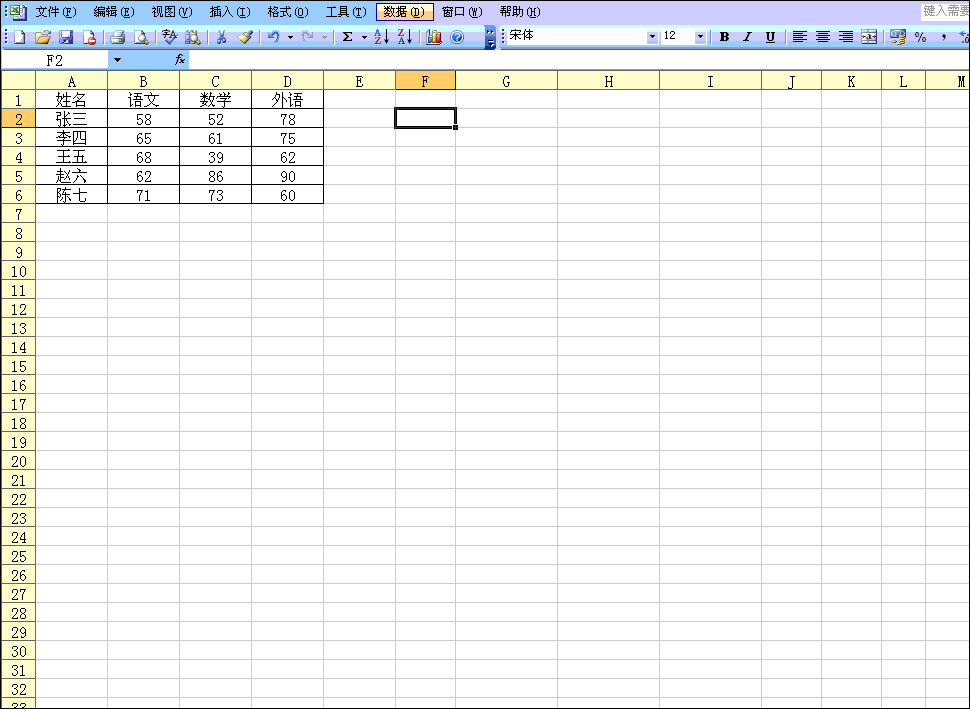This screenshot has width=970, height=709.
Task: Open the 格式 (Format) menu
Action: pos(288,12)
